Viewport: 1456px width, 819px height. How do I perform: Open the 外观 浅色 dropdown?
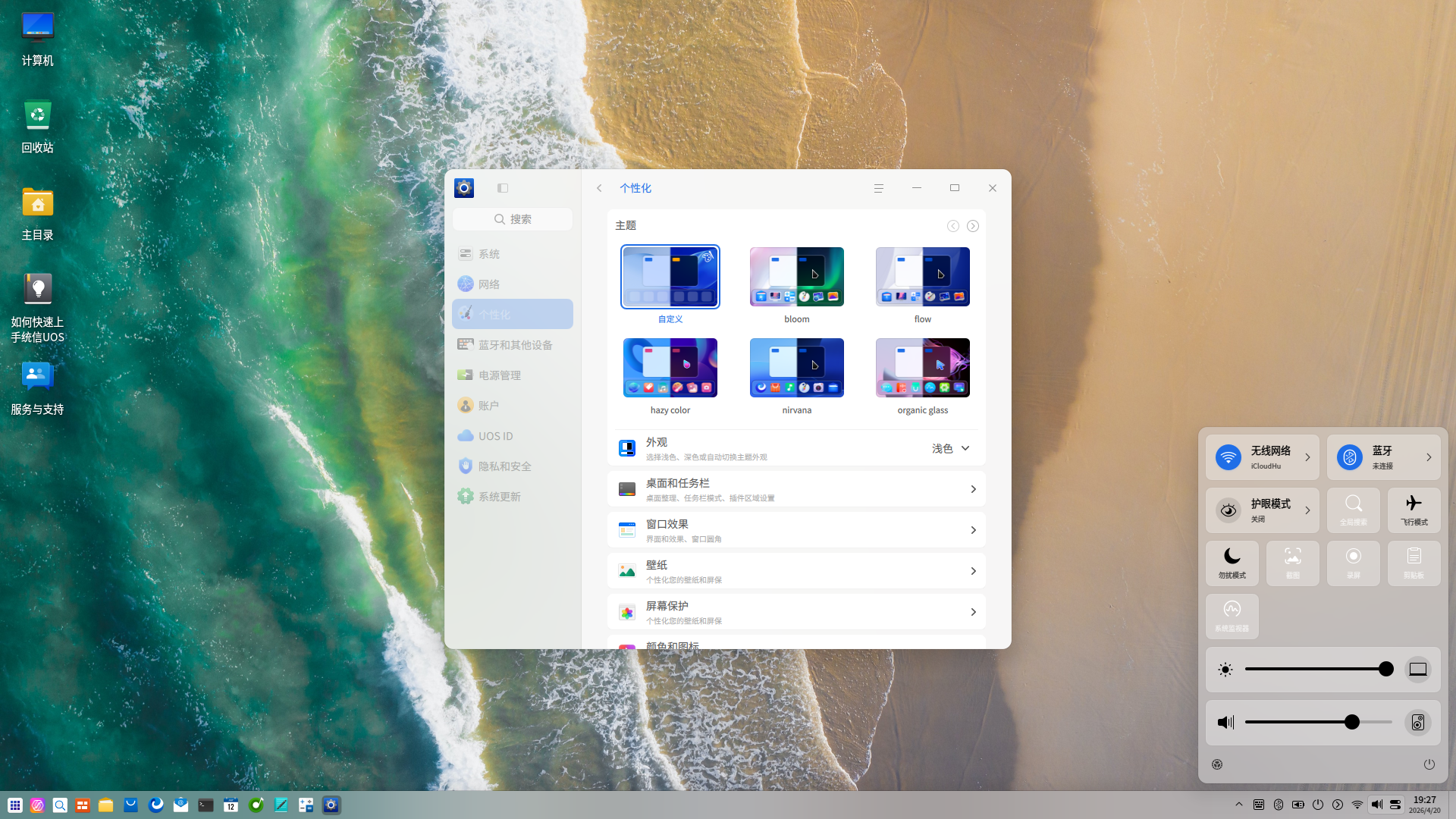(951, 448)
